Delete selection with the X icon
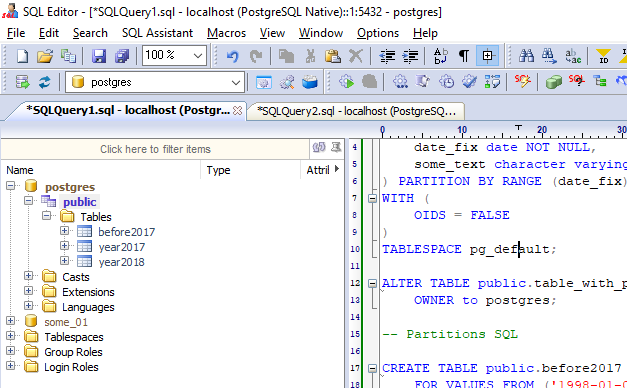The width and height of the screenshot is (627, 388). click(x=355, y=56)
